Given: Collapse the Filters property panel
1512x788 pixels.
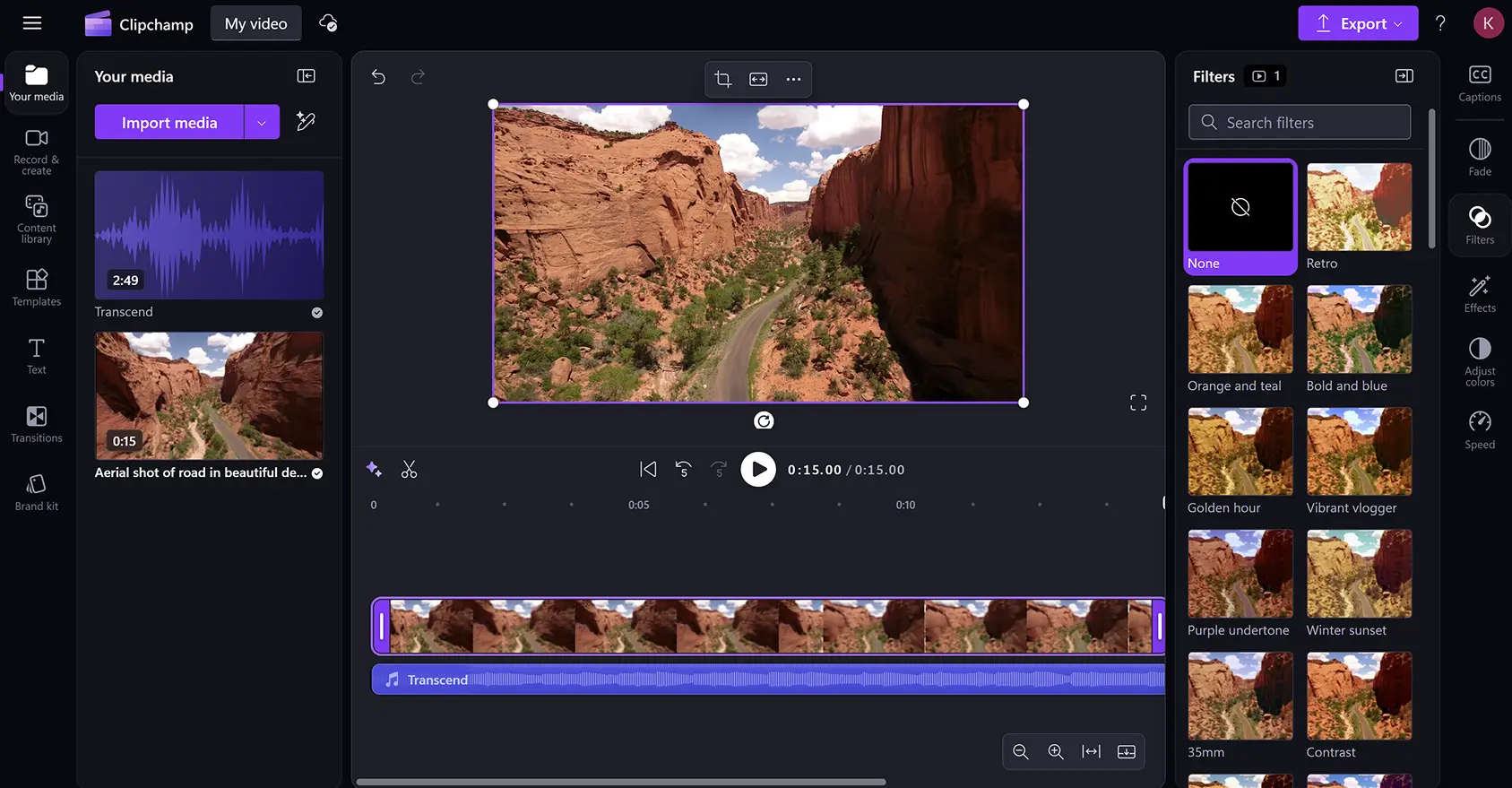Looking at the screenshot, I should coord(1404,76).
